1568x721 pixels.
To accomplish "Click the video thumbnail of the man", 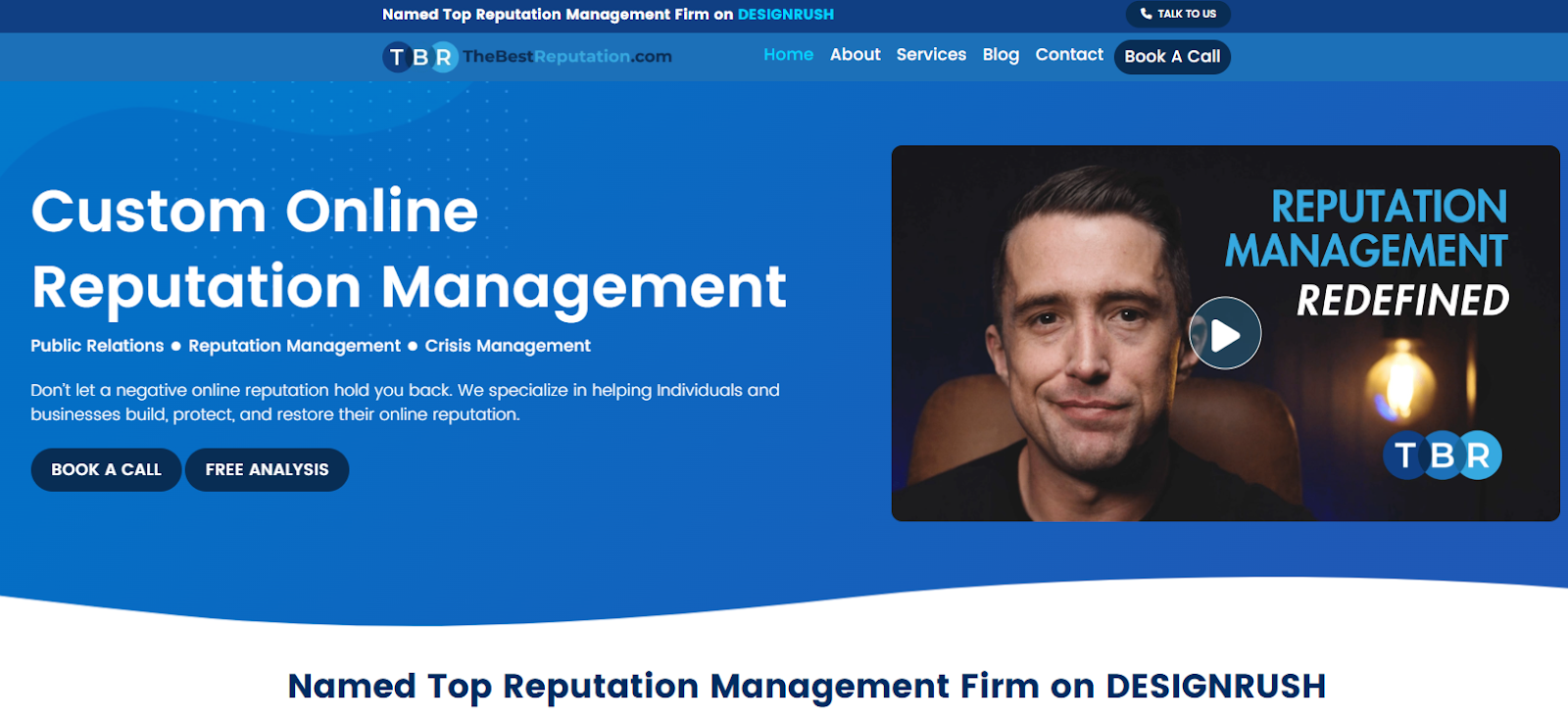I will (1225, 333).
